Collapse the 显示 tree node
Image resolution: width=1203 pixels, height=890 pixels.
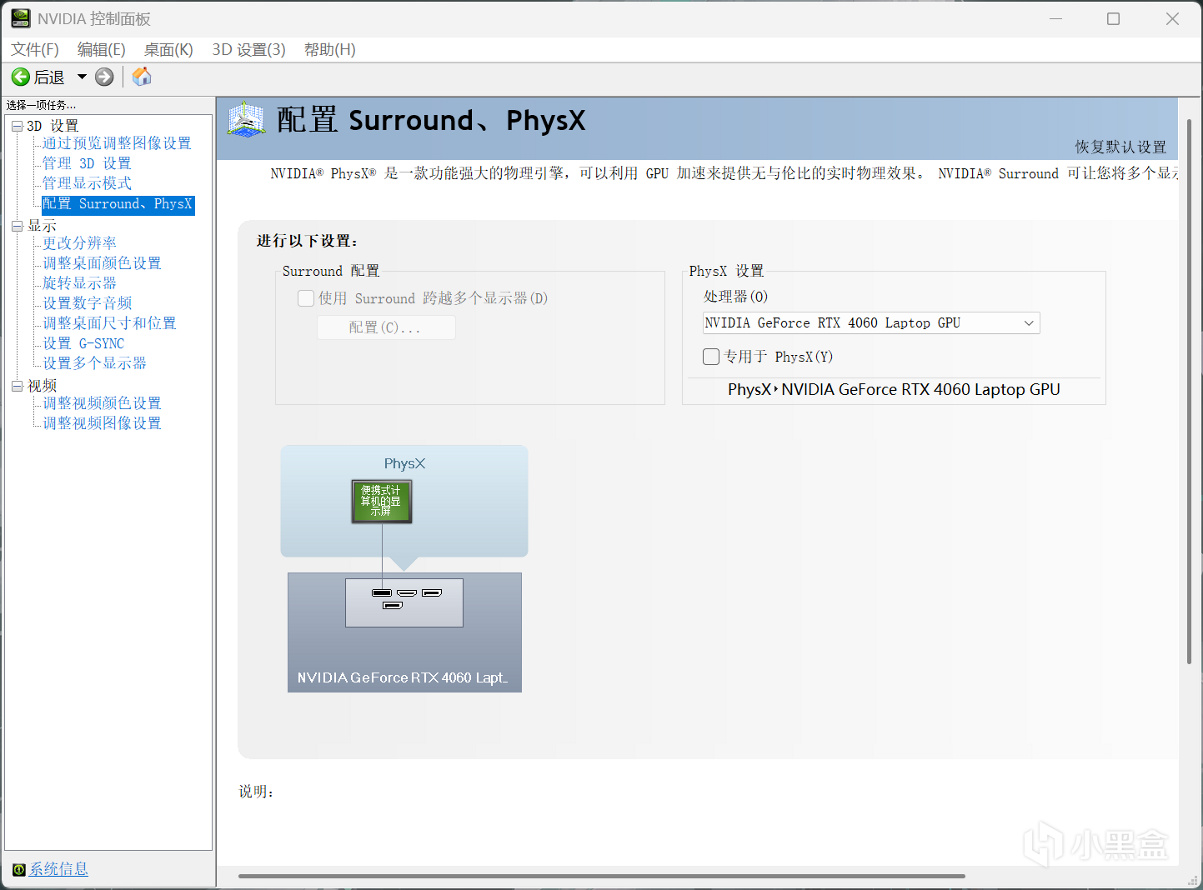point(17,226)
